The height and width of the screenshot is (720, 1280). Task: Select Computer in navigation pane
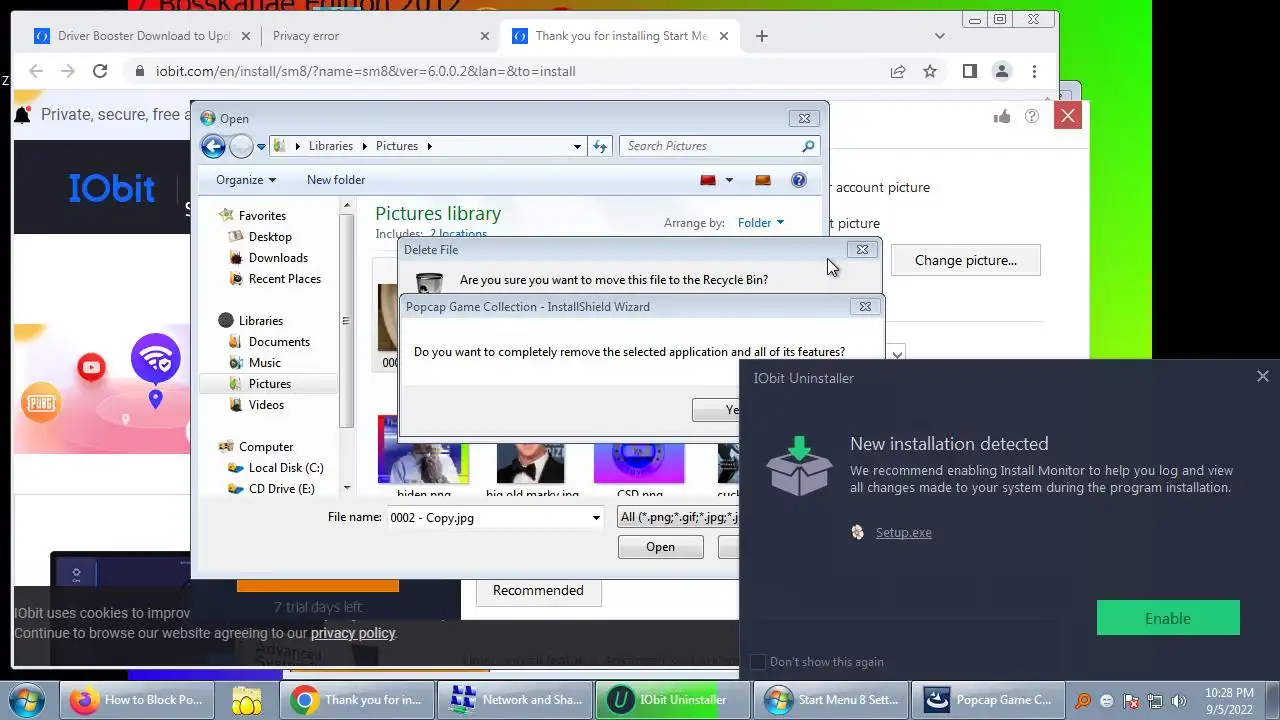point(265,447)
